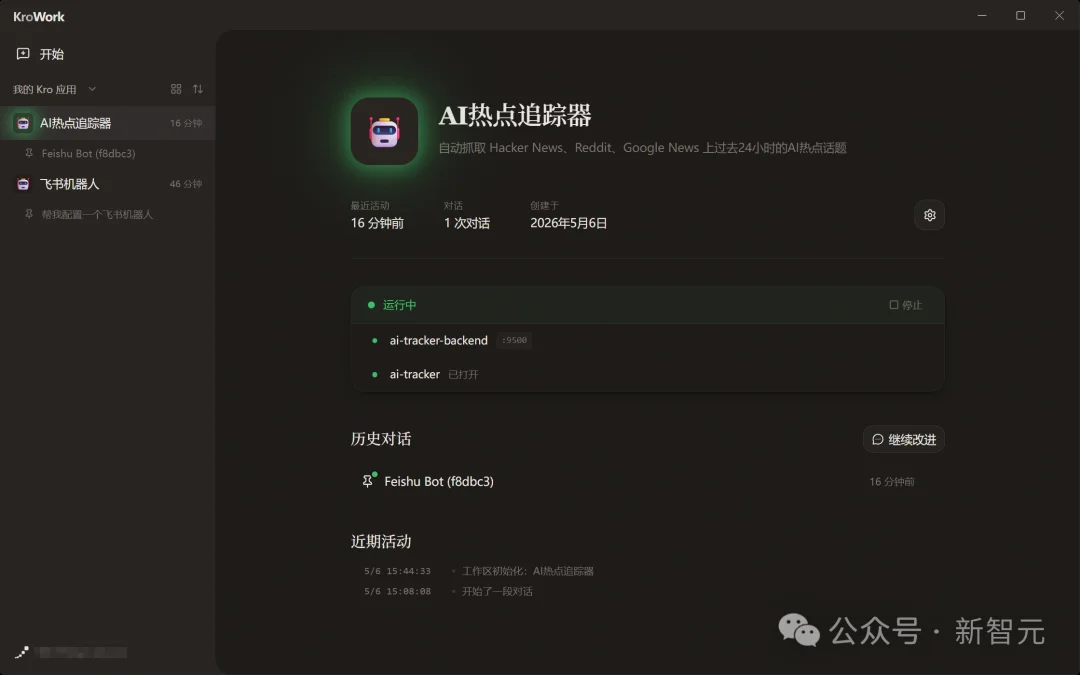The height and width of the screenshot is (675, 1080).
Task: Click the 1 次对话 stat
Action: [467, 223]
